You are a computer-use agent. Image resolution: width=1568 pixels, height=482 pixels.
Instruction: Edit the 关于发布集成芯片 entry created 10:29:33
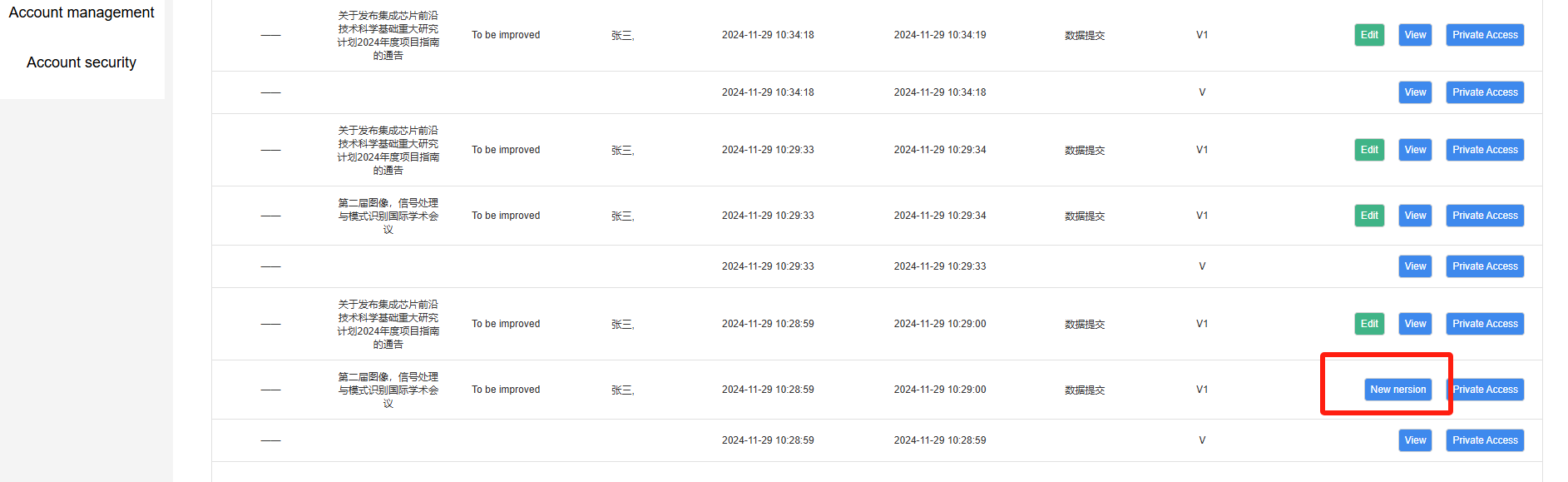[1369, 150]
